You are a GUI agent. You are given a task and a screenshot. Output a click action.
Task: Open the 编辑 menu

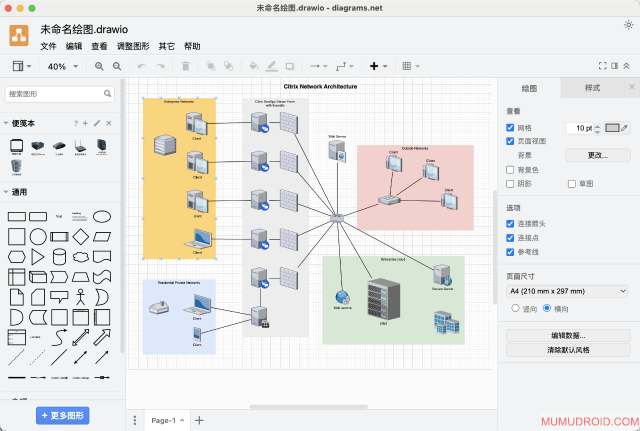point(74,46)
